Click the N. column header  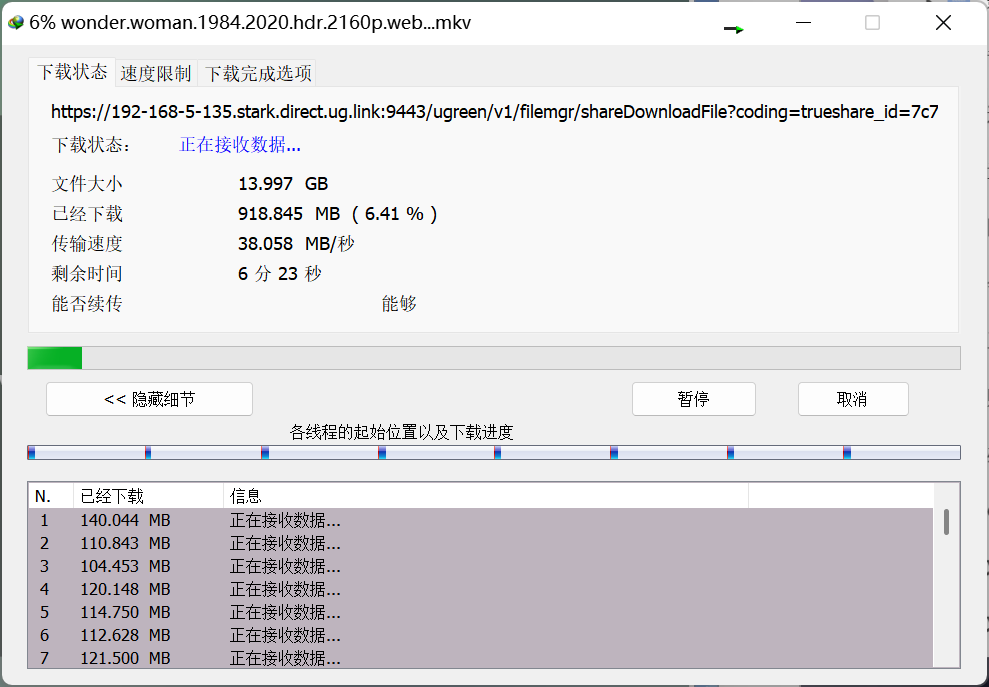pyautogui.click(x=51, y=496)
